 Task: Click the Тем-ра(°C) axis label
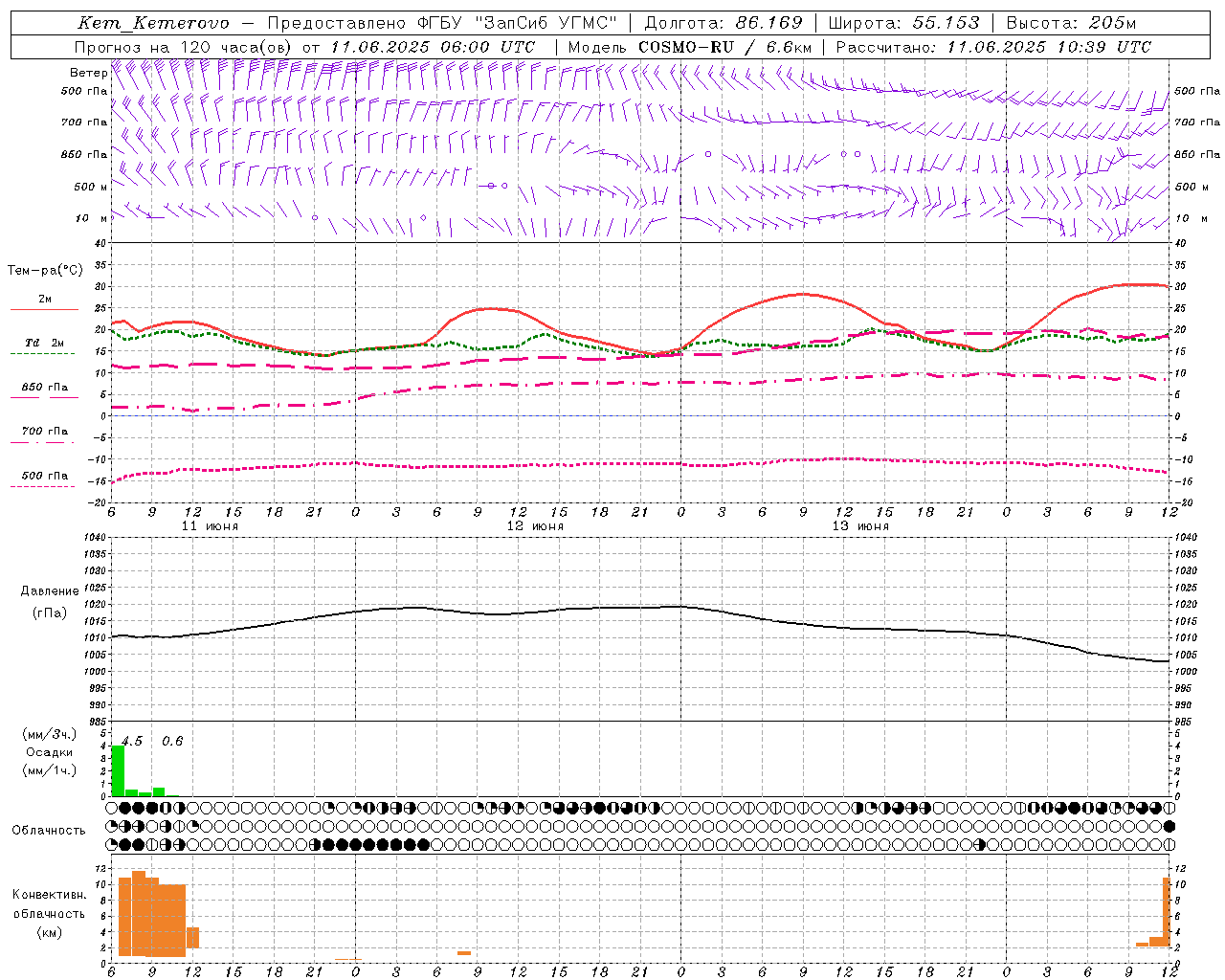coord(45,271)
